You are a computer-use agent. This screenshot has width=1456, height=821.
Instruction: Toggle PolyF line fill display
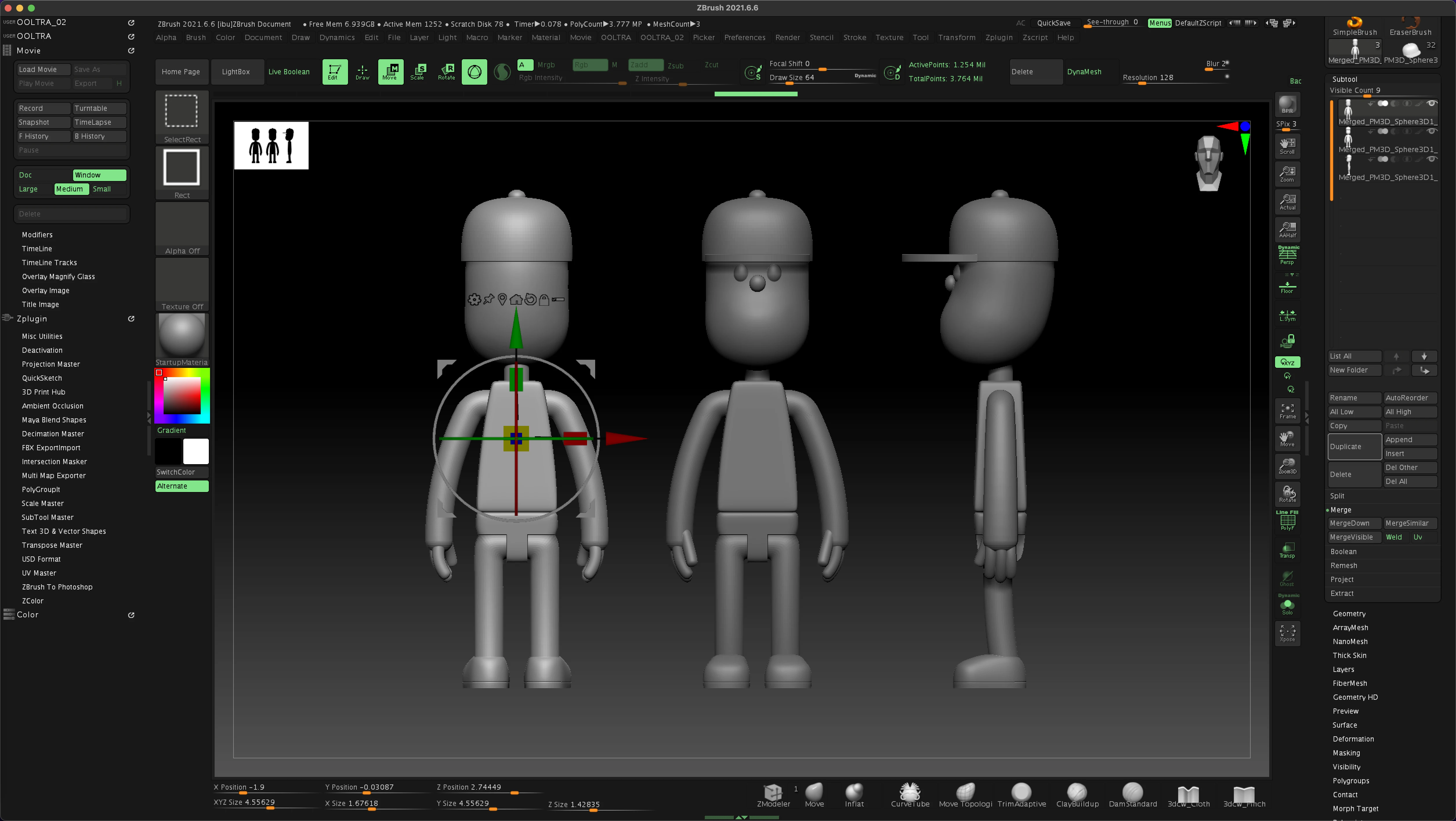click(1287, 521)
